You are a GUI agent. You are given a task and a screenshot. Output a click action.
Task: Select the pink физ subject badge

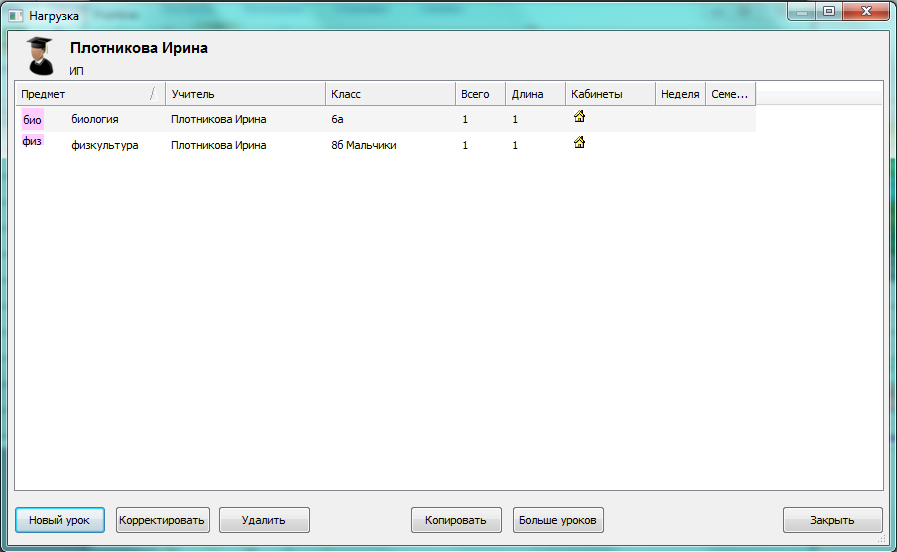point(32,142)
